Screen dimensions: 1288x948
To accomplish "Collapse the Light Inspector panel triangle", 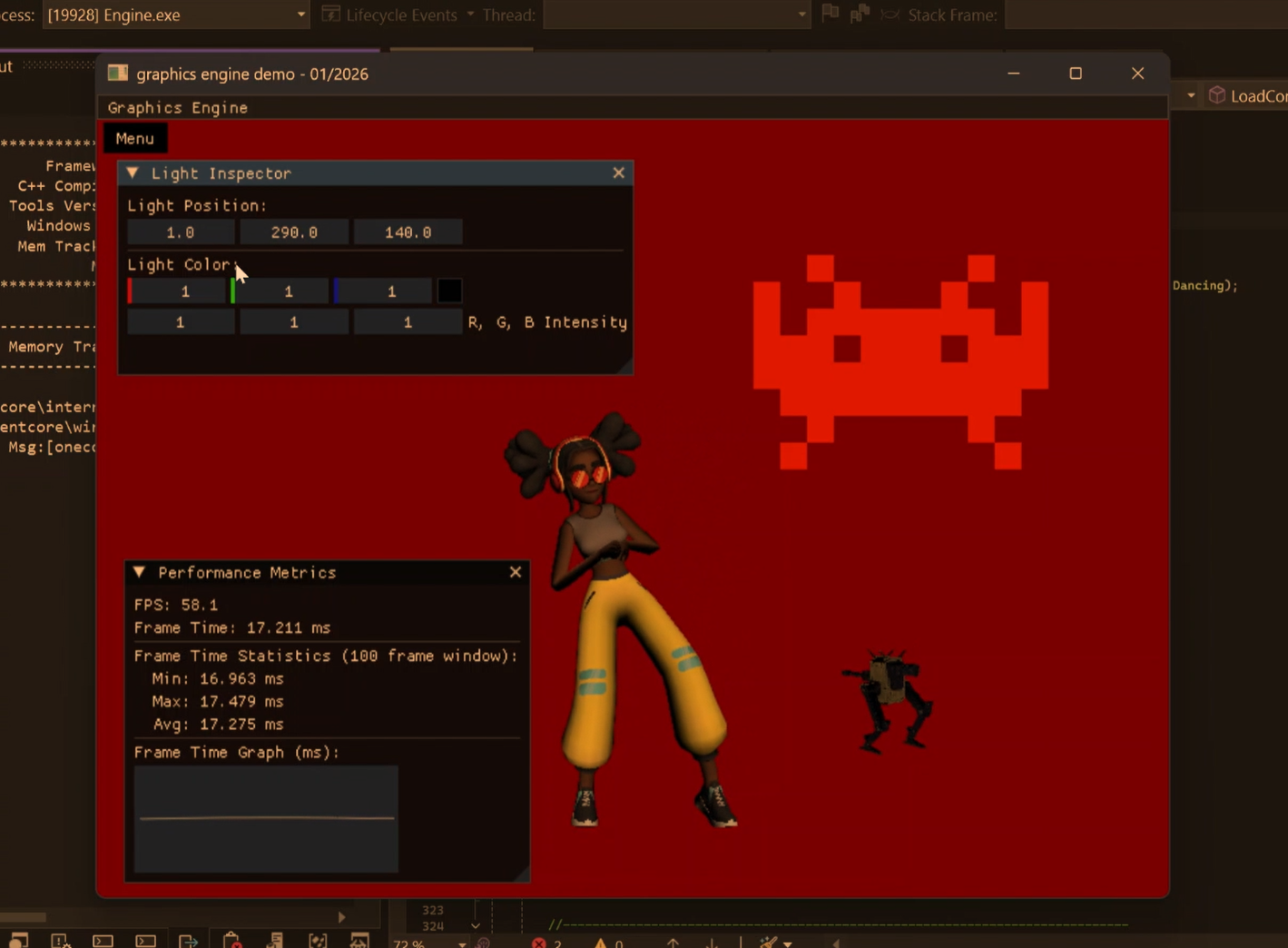I will [133, 173].
